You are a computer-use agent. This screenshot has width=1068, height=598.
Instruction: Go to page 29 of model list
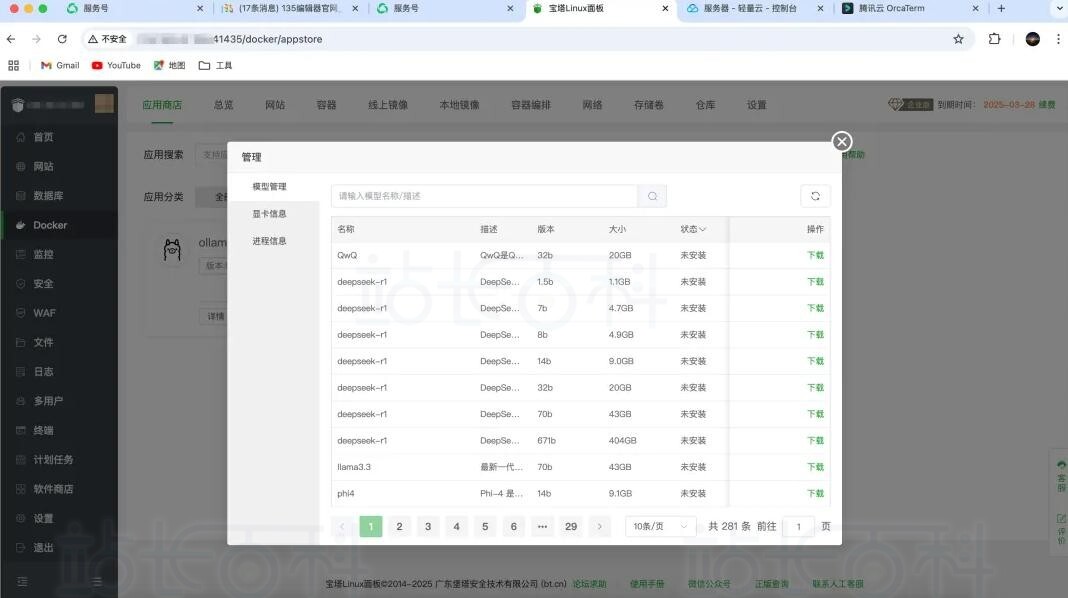coord(571,526)
